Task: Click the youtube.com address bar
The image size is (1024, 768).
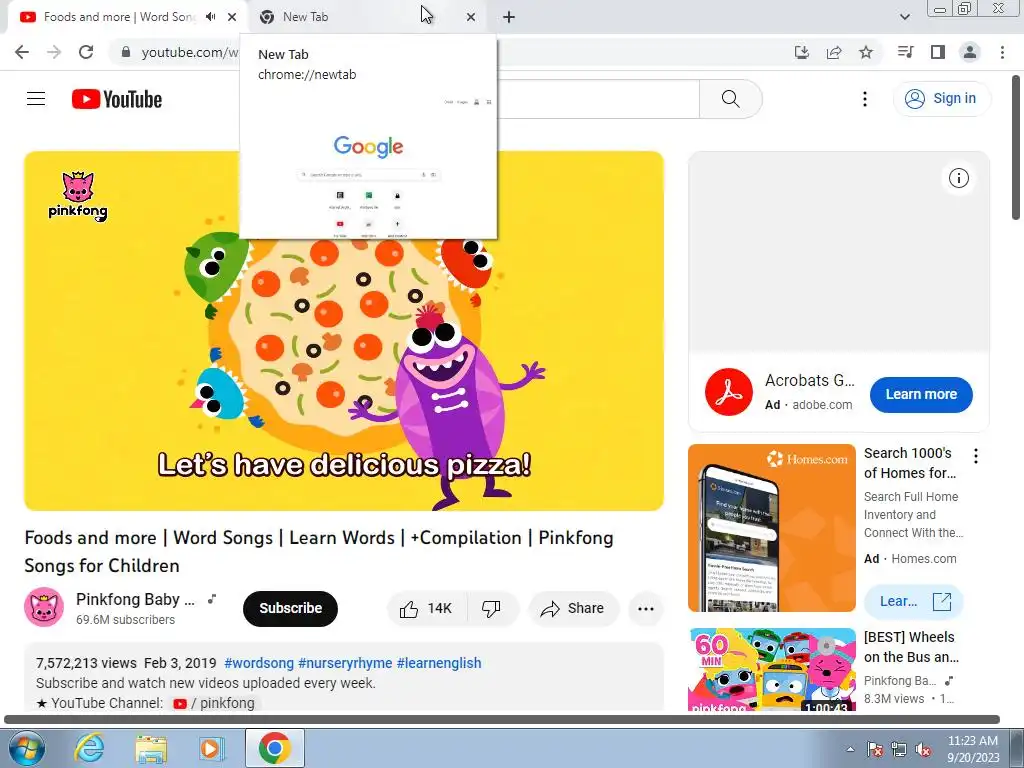Action: coord(189,52)
